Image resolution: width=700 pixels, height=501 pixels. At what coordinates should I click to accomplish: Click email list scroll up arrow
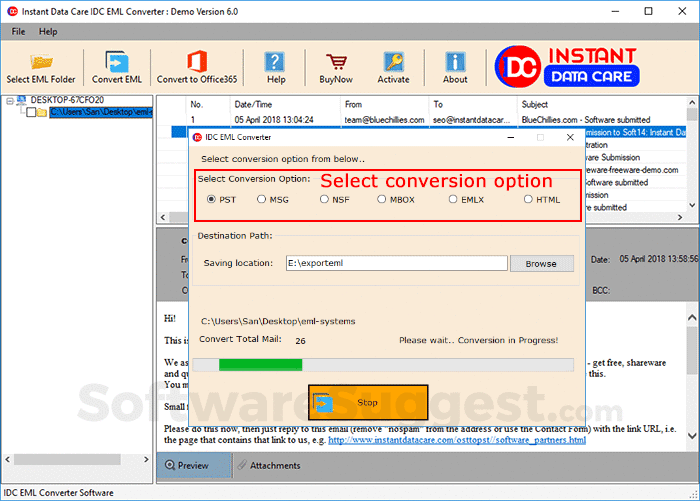click(692, 102)
